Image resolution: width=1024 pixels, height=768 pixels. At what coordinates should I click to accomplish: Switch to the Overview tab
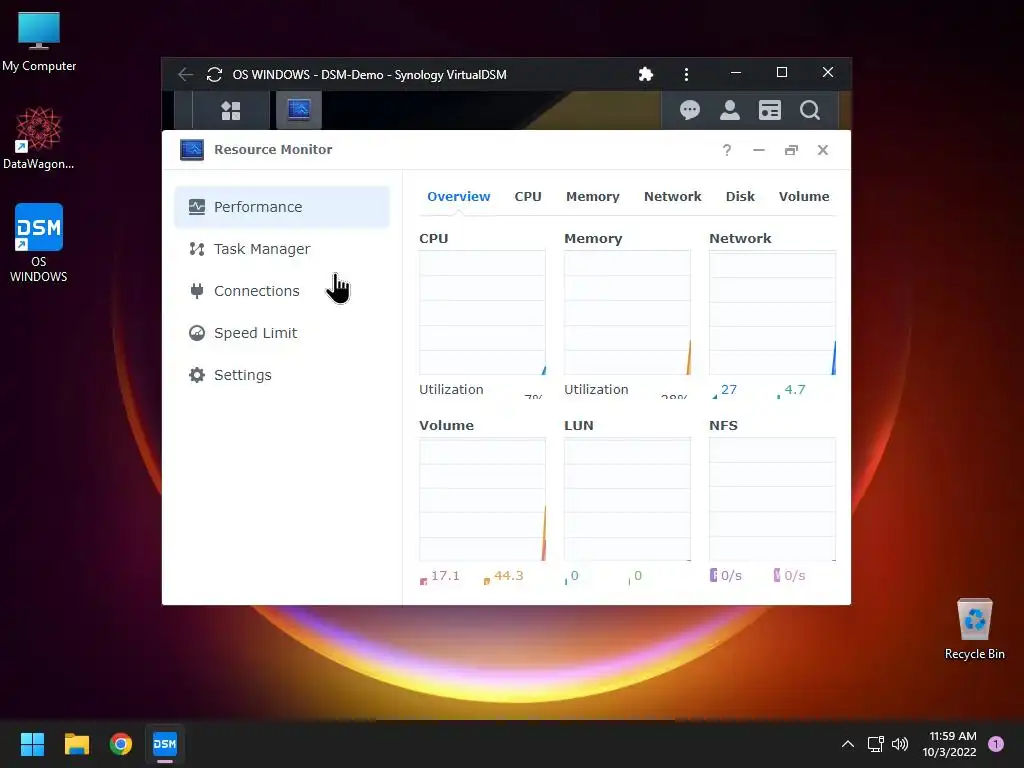coord(458,197)
